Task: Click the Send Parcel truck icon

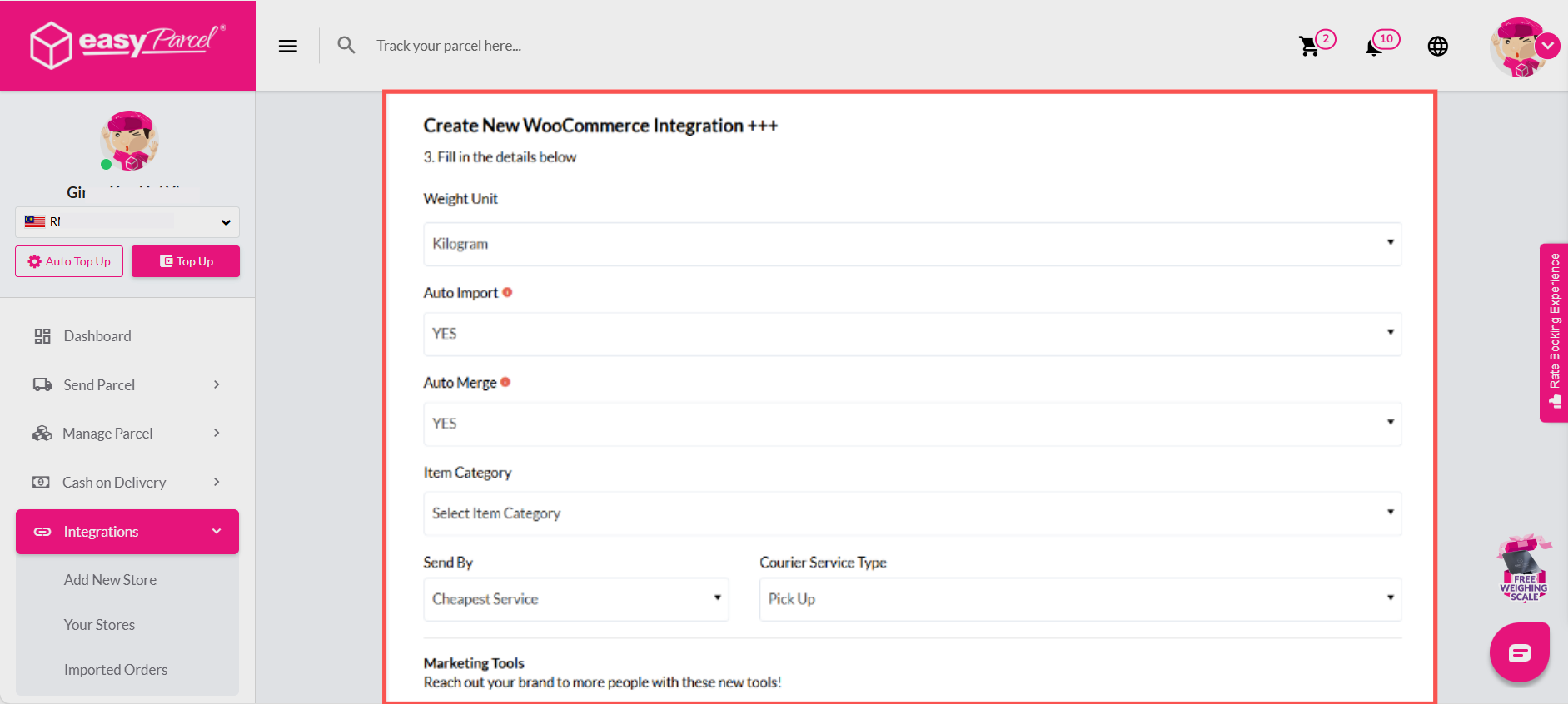Action: coord(42,384)
